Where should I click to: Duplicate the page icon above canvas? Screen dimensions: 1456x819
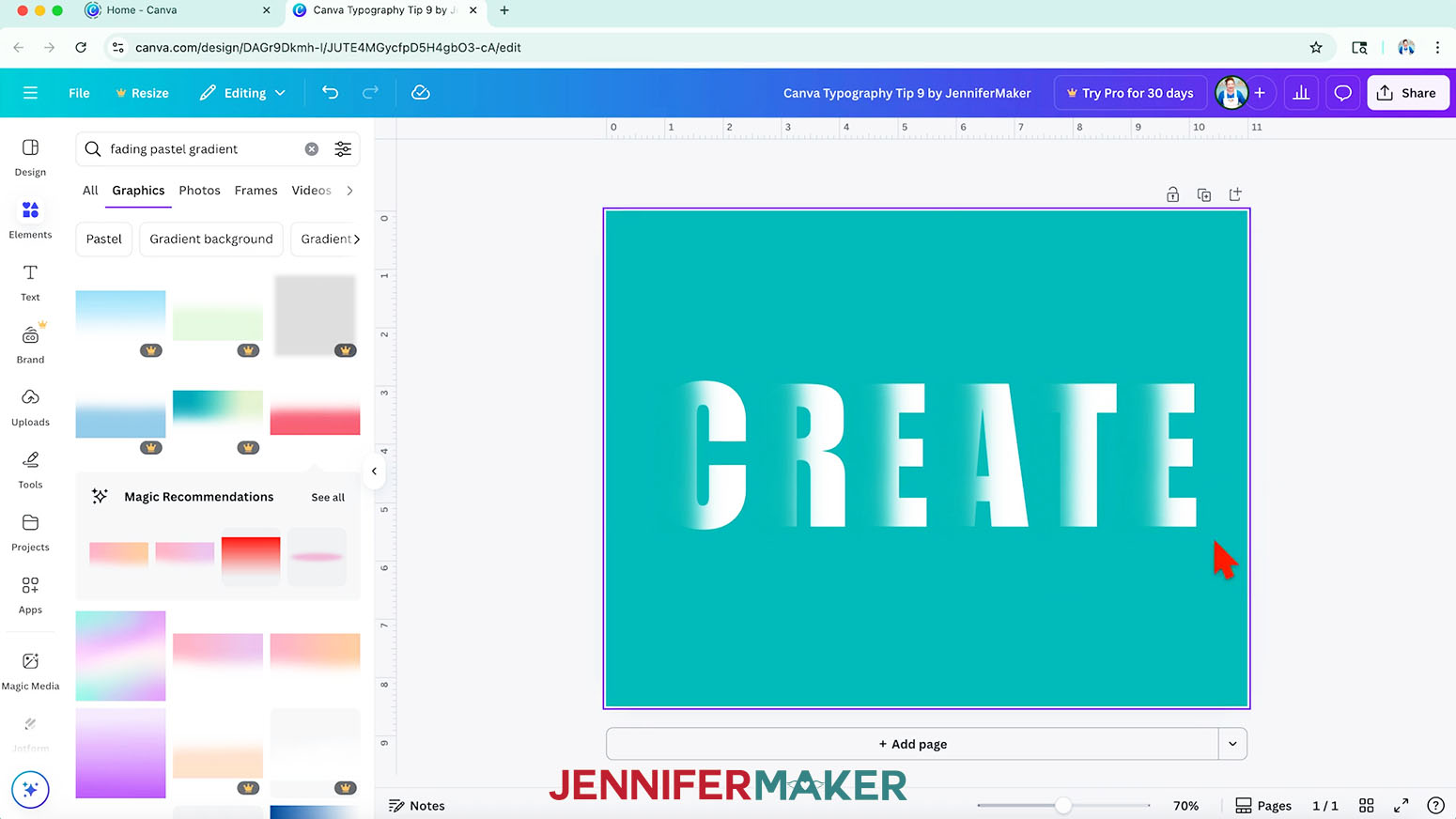[1203, 194]
